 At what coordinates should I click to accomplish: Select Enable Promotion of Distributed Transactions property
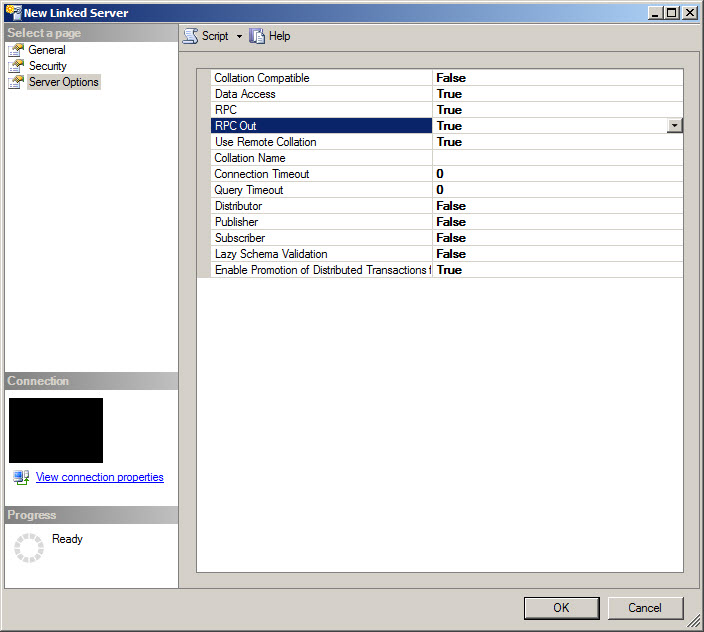(321, 270)
